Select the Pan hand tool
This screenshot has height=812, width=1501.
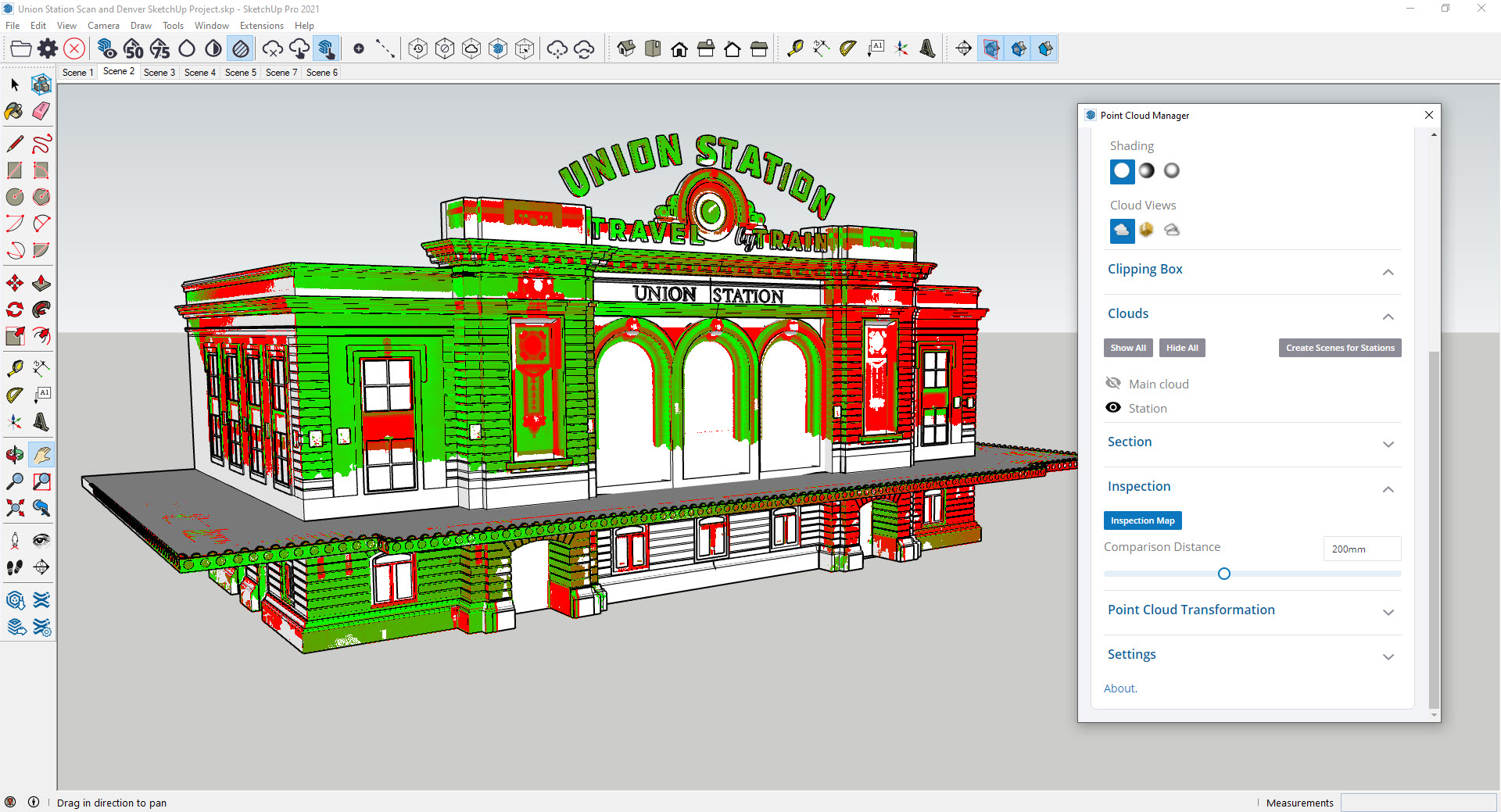(x=41, y=455)
